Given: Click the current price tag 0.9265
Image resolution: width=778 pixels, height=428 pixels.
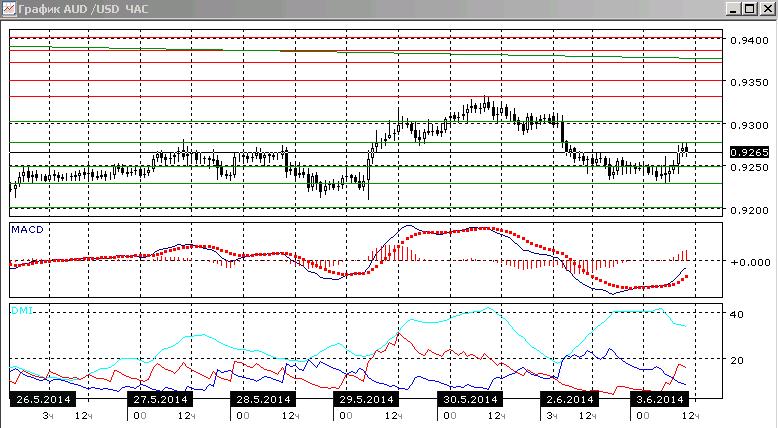Looking at the screenshot, I should click(749, 152).
